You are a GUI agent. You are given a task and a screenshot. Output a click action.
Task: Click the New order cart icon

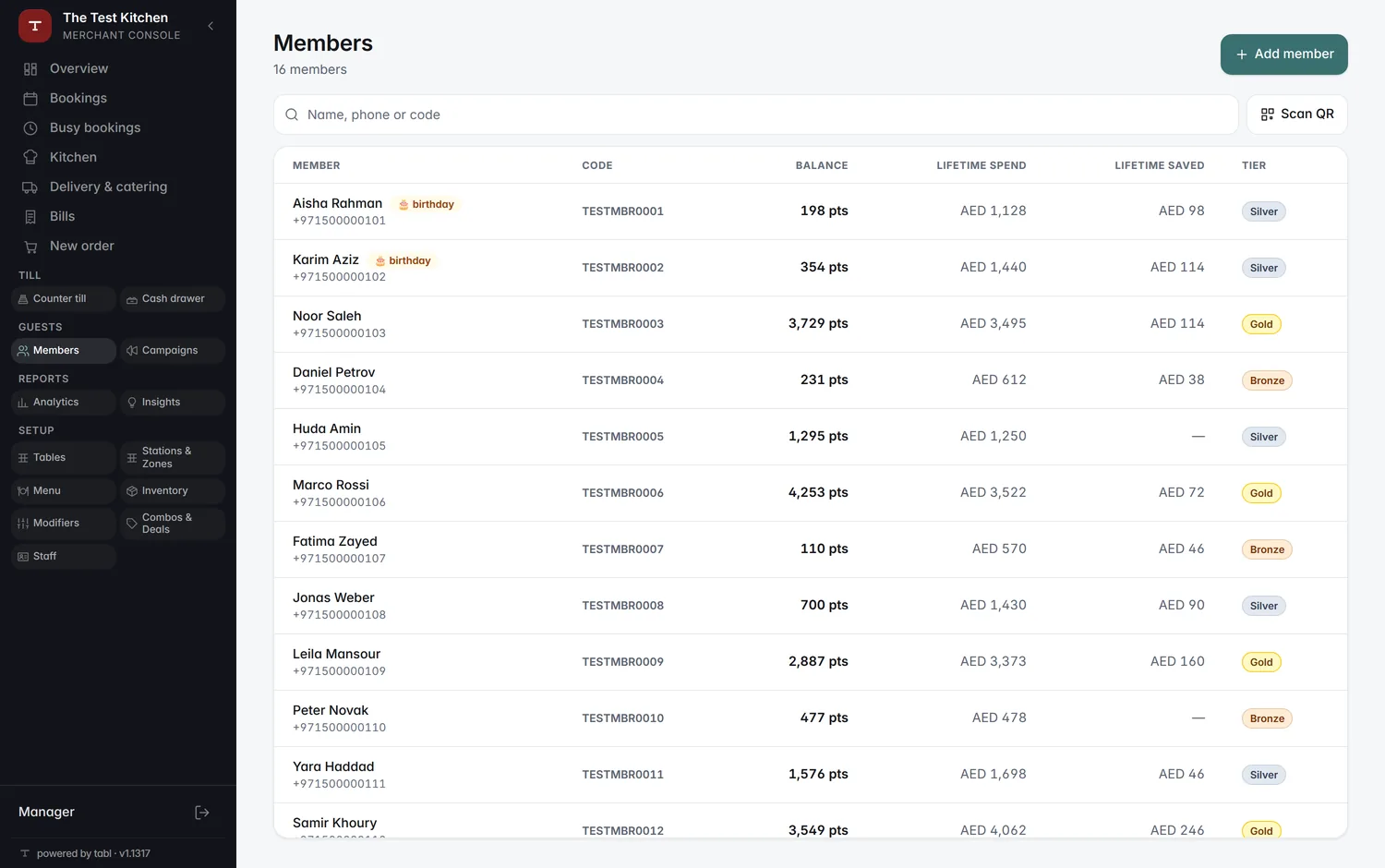point(30,247)
